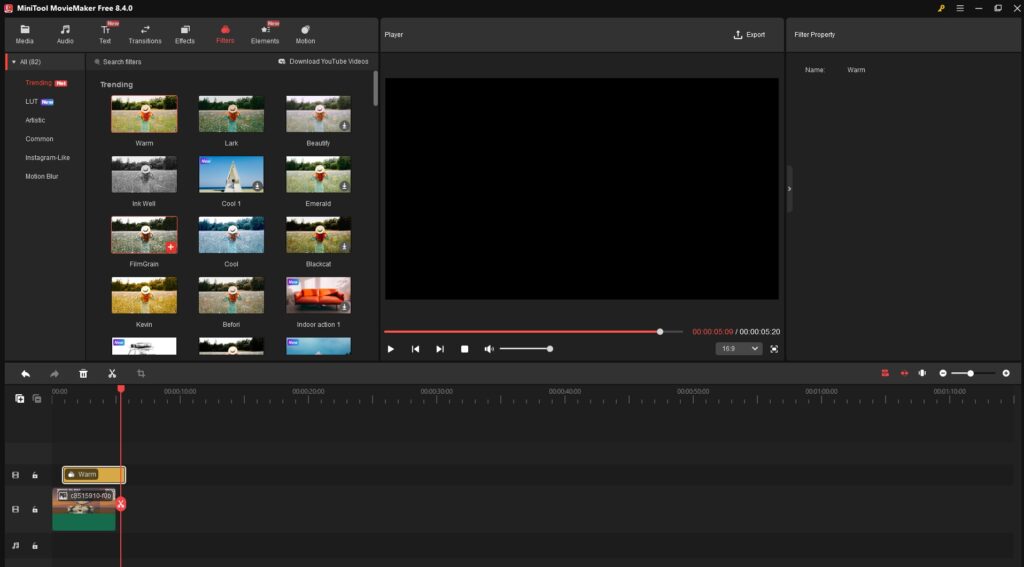Download the Indoor action 1 filter
This screenshot has height=567, width=1024.
344,307
